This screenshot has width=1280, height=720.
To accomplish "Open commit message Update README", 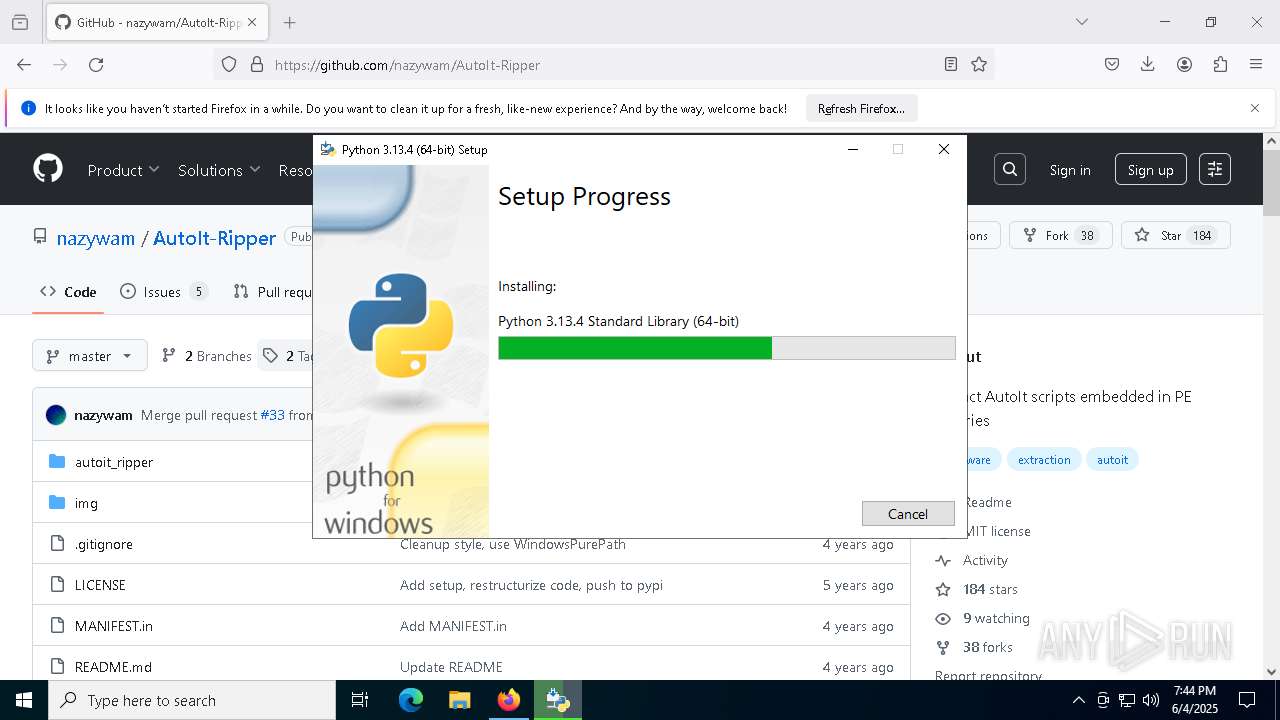I will click(451, 667).
